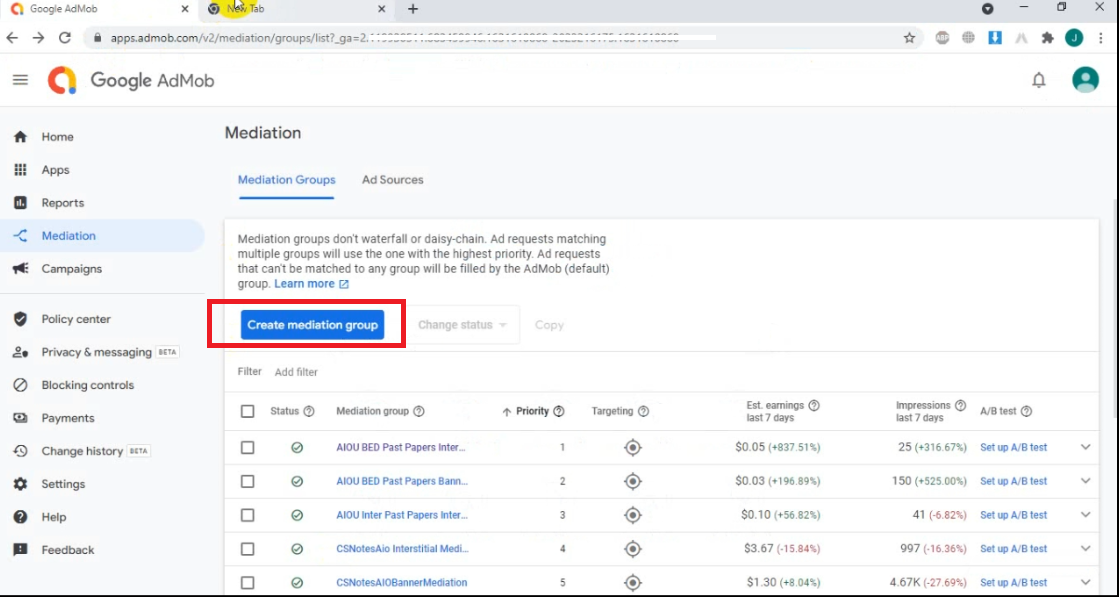This screenshot has height=597, width=1119.
Task: Click Mediation group column help icon
Action: point(419,411)
